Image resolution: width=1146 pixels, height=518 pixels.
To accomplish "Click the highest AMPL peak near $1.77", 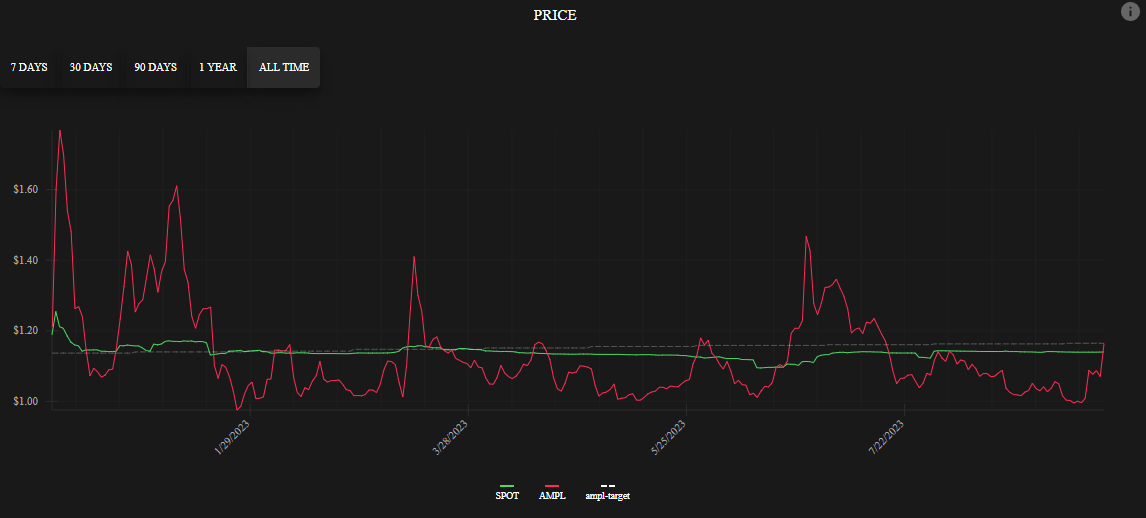I will (x=59, y=131).
